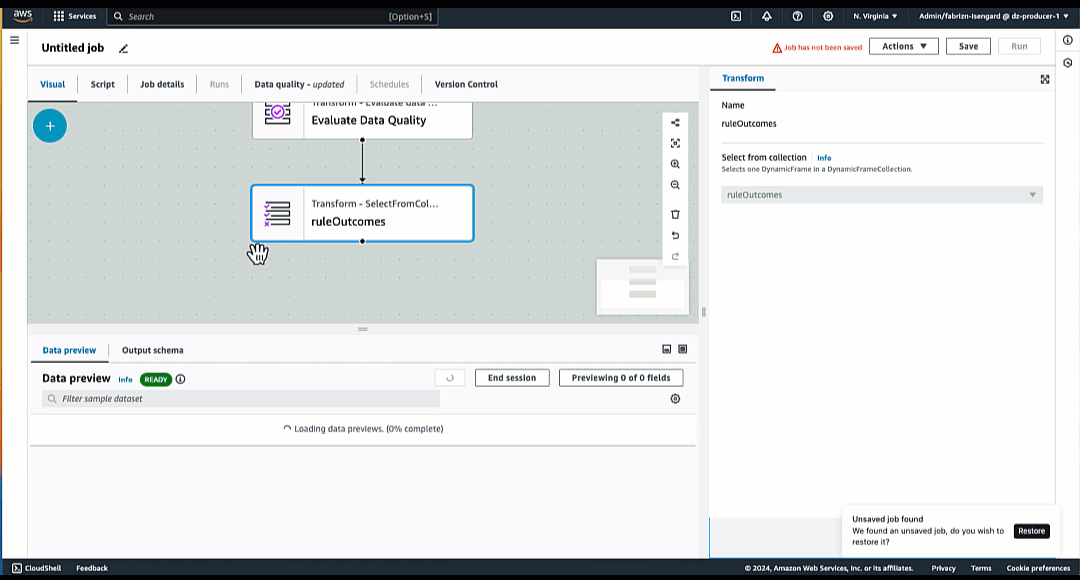Viewport: 1080px width, 580px height.
Task: Open Cookie preferences in the footer
Action: coord(1038,568)
